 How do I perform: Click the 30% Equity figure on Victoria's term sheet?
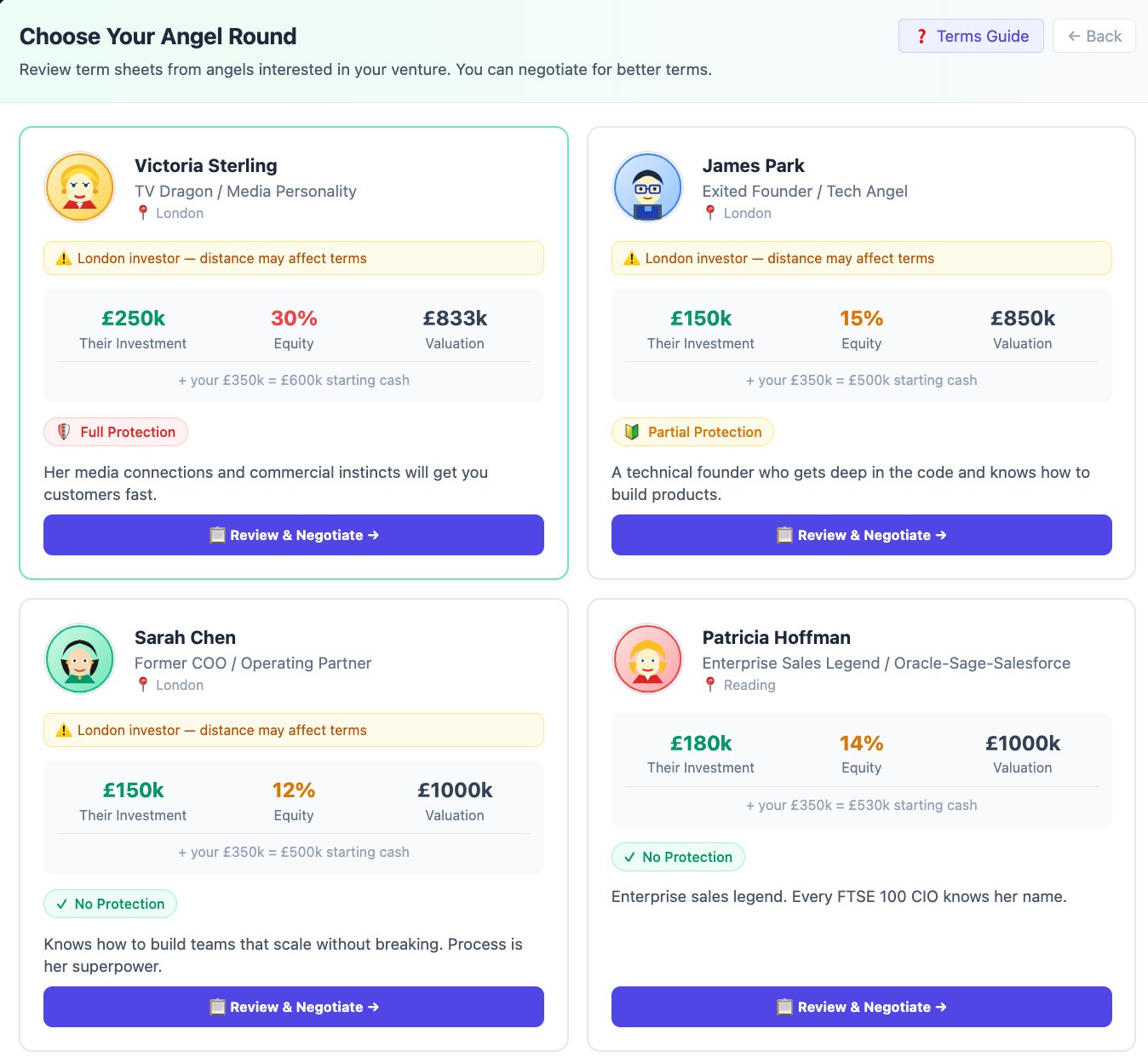(294, 318)
